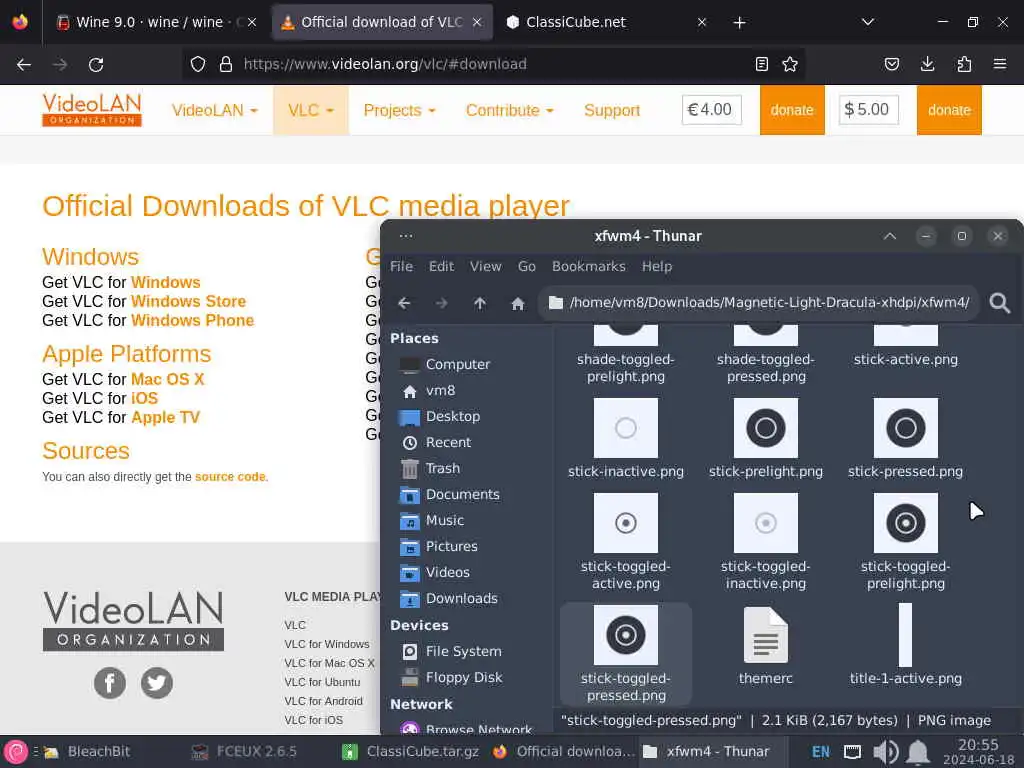The width and height of the screenshot is (1024, 768).
Task: Click VideoLAN Facebook round icon
Action: [110, 683]
